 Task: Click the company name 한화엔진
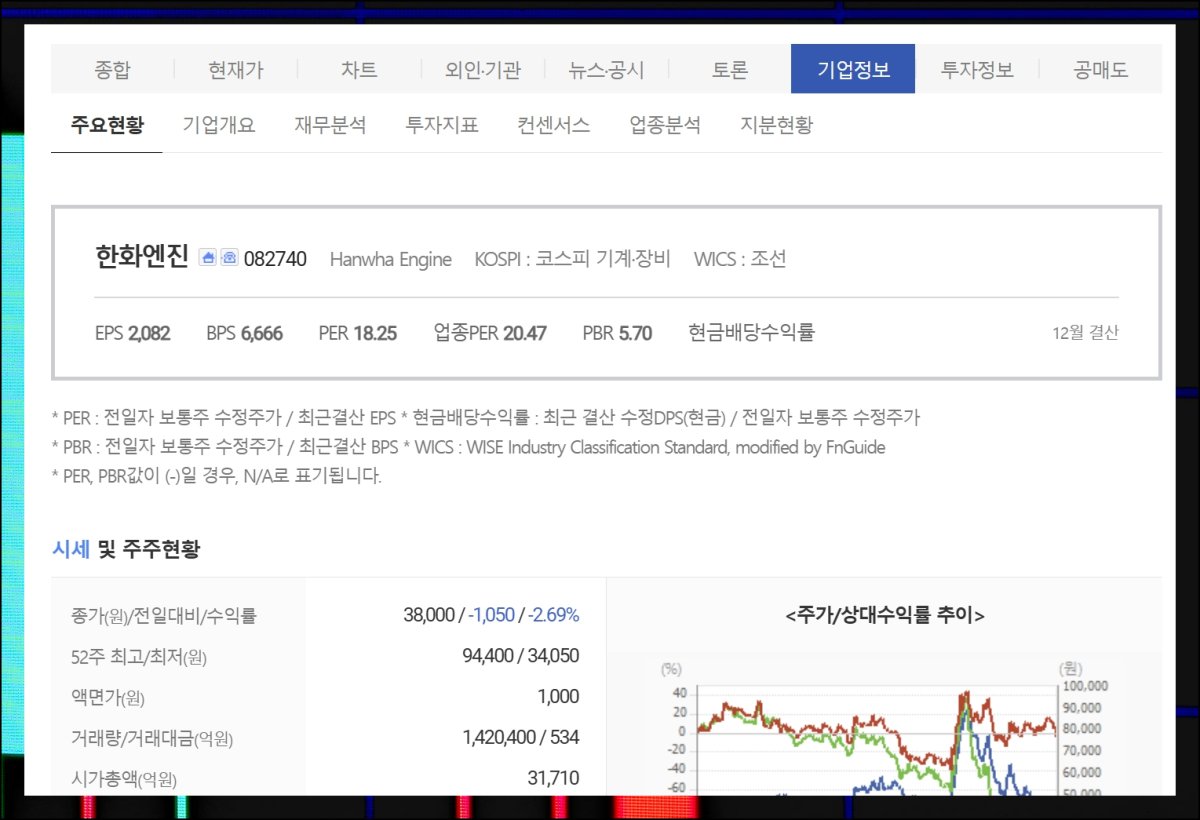tap(142, 258)
